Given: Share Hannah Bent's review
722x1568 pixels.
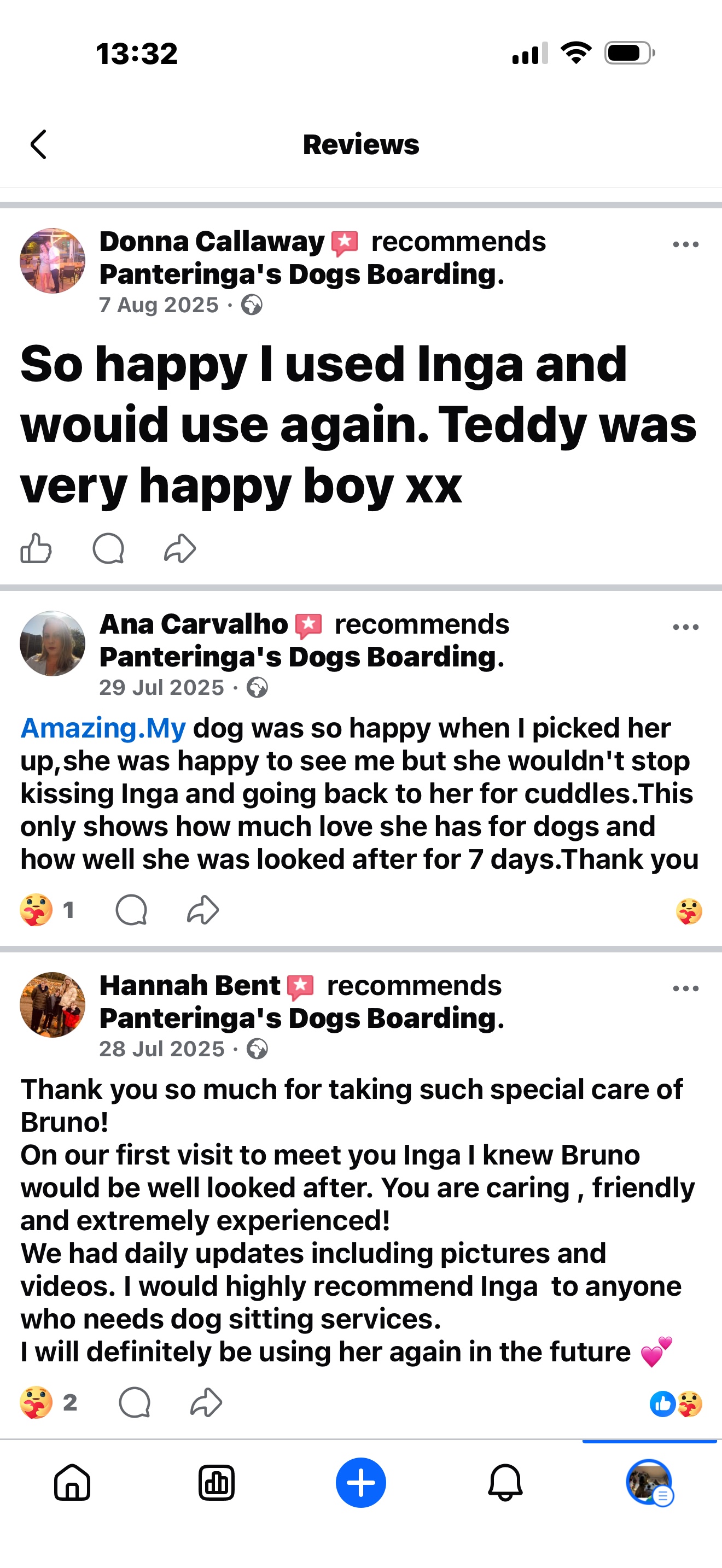Looking at the screenshot, I should click(206, 1402).
